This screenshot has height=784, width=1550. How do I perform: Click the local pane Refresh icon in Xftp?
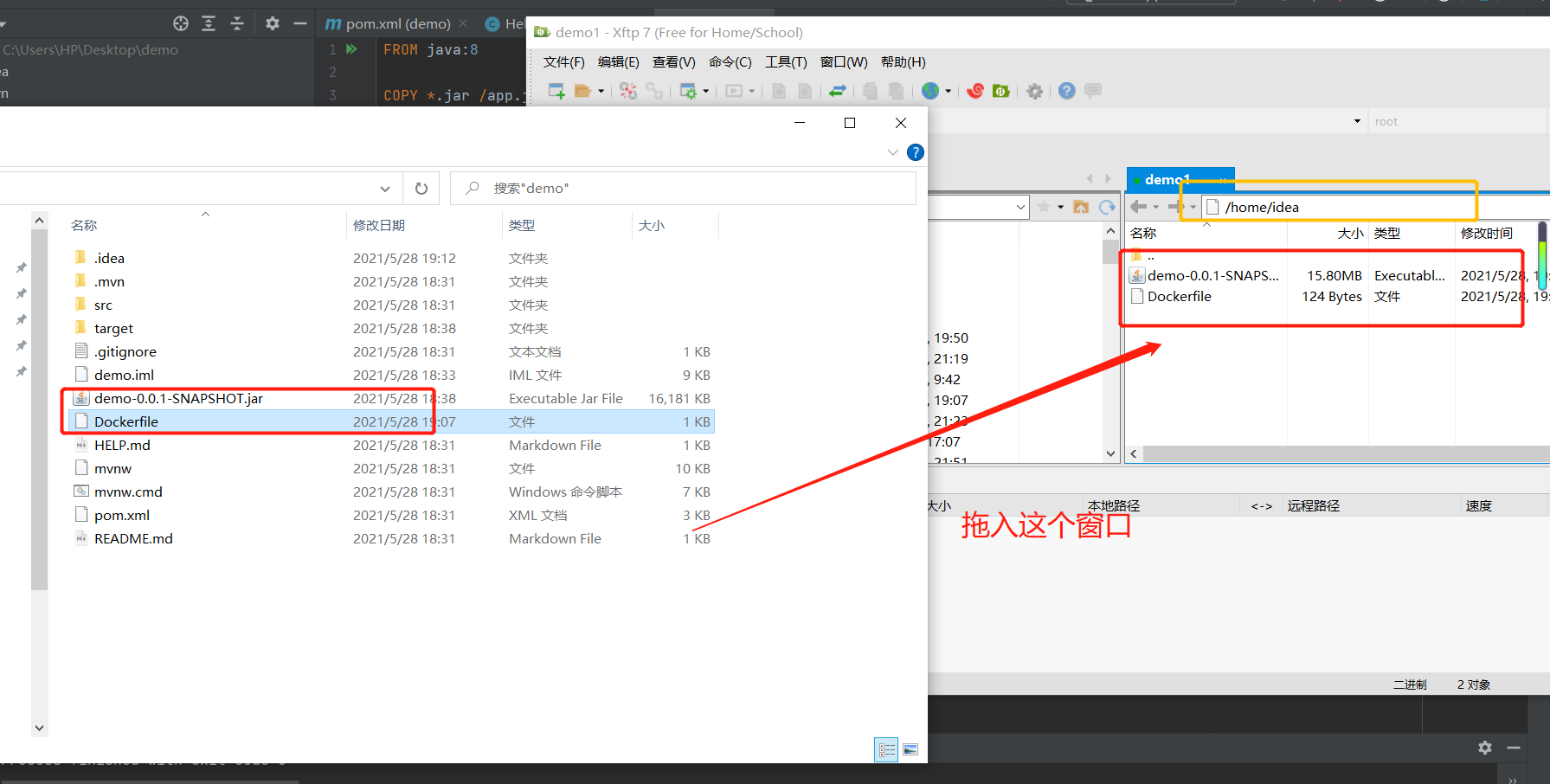coord(1107,207)
